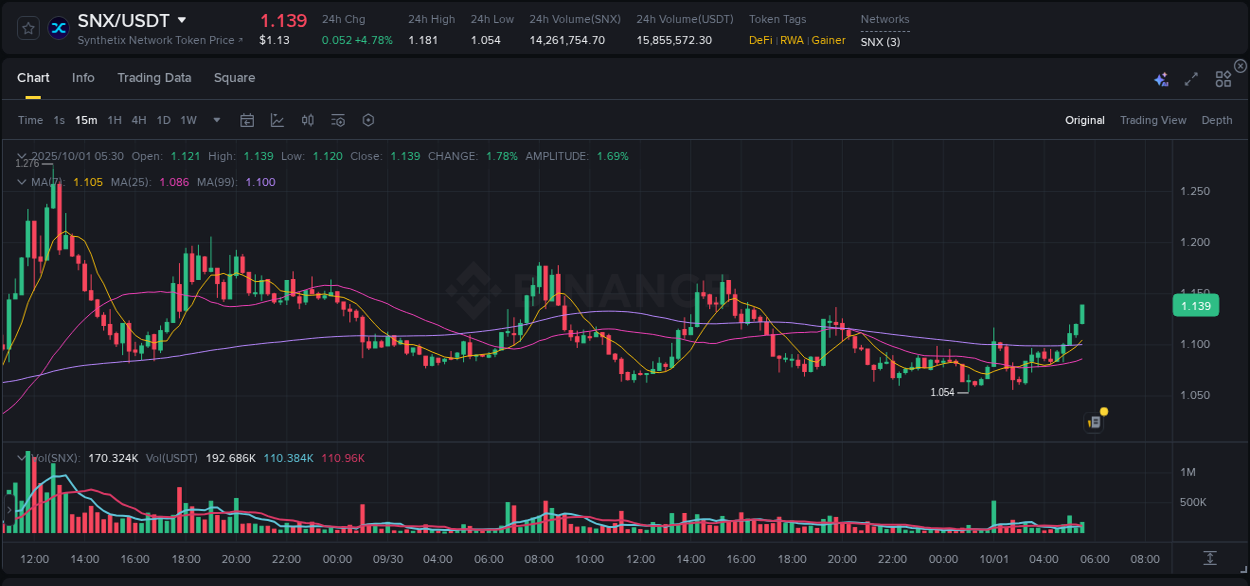
Task: Favorite the SNX/USDT pair
Action: pos(27,28)
